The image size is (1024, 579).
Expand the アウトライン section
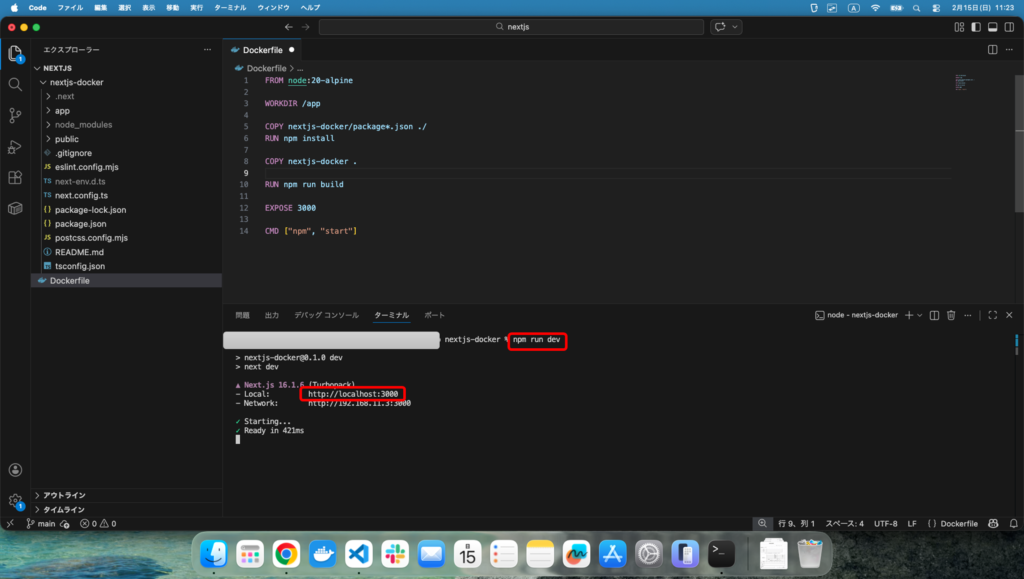click(x=64, y=495)
